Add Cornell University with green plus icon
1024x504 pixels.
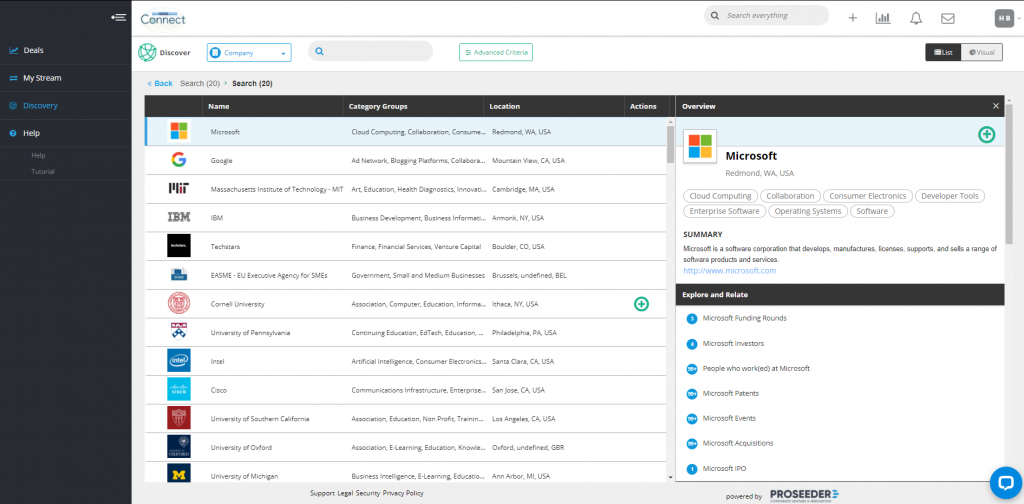click(x=641, y=304)
